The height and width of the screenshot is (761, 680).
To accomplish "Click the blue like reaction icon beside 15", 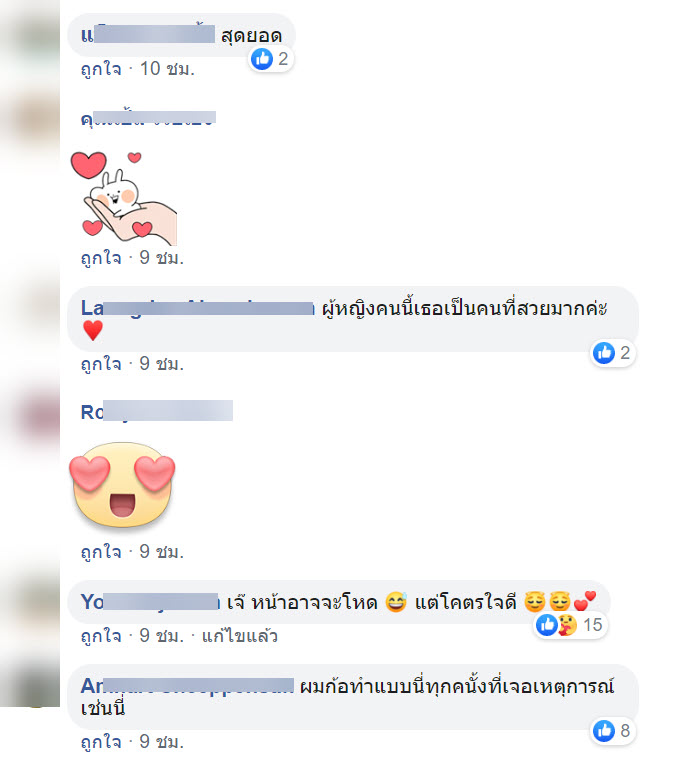I will (547, 625).
